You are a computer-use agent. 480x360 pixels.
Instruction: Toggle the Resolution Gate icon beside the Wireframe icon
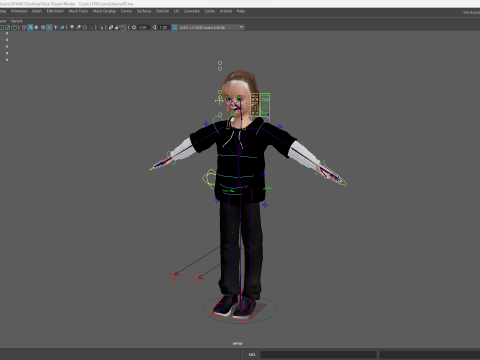[x=14, y=27]
